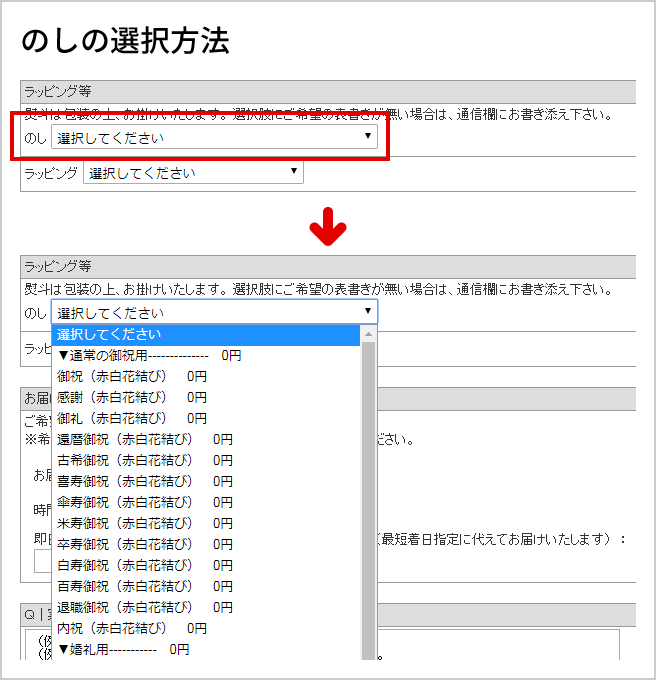Image resolution: width=656 pixels, height=680 pixels.
Task: Open the top ラッピング dropdown
Action: pyautogui.click(x=193, y=172)
